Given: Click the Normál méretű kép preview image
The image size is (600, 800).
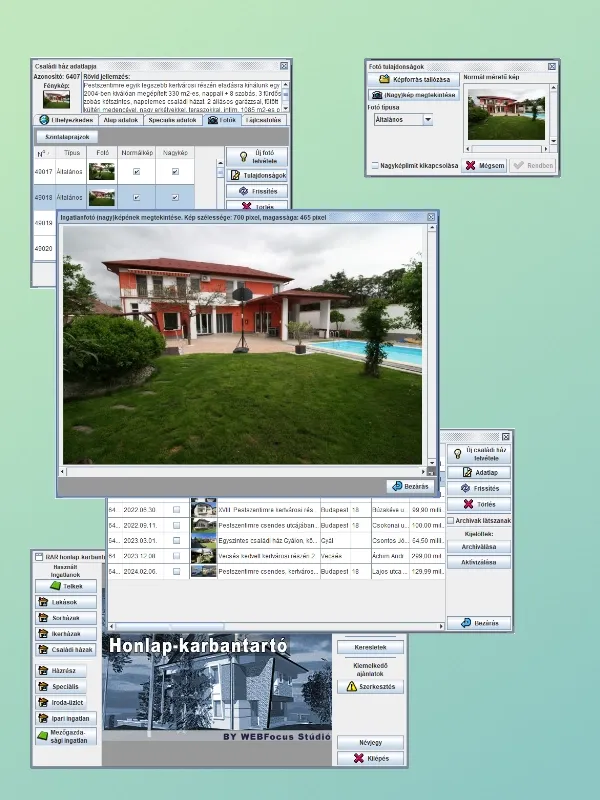Looking at the screenshot, I should coord(506,115).
